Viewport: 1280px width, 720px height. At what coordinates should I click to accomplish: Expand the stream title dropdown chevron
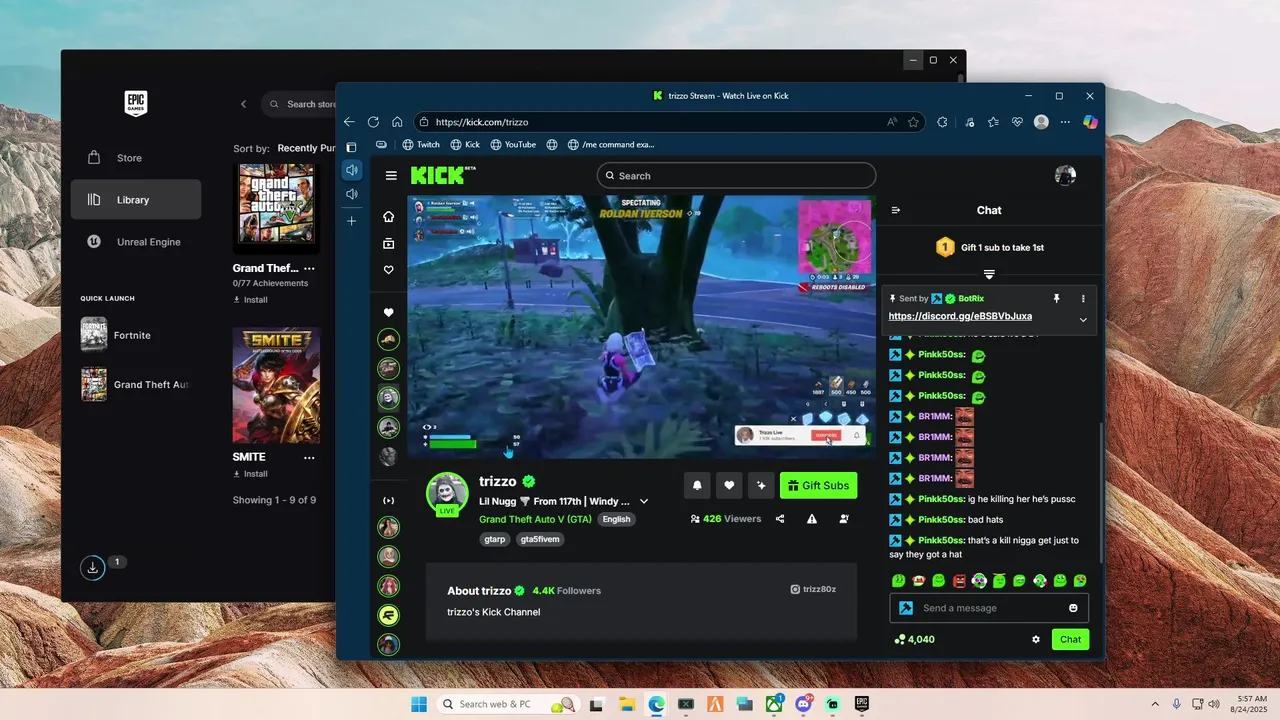tap(644, 501)
